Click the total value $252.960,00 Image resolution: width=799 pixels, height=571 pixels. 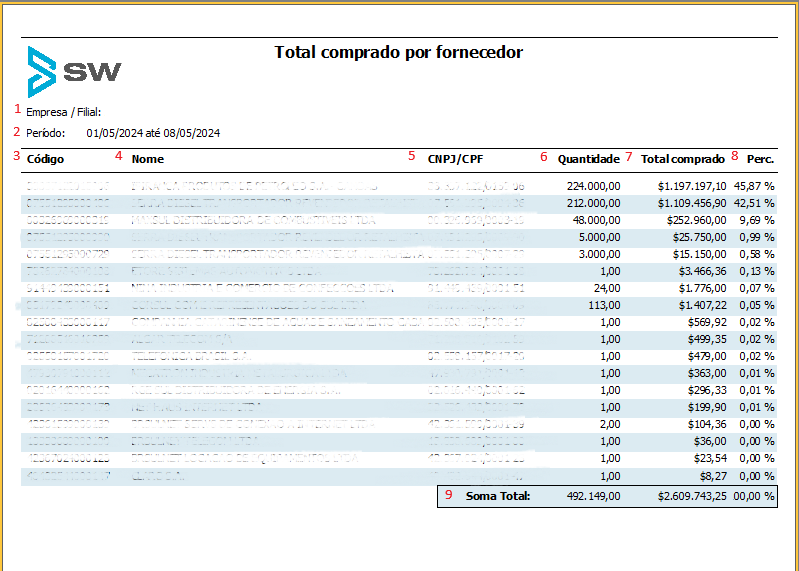pos(697,221)
